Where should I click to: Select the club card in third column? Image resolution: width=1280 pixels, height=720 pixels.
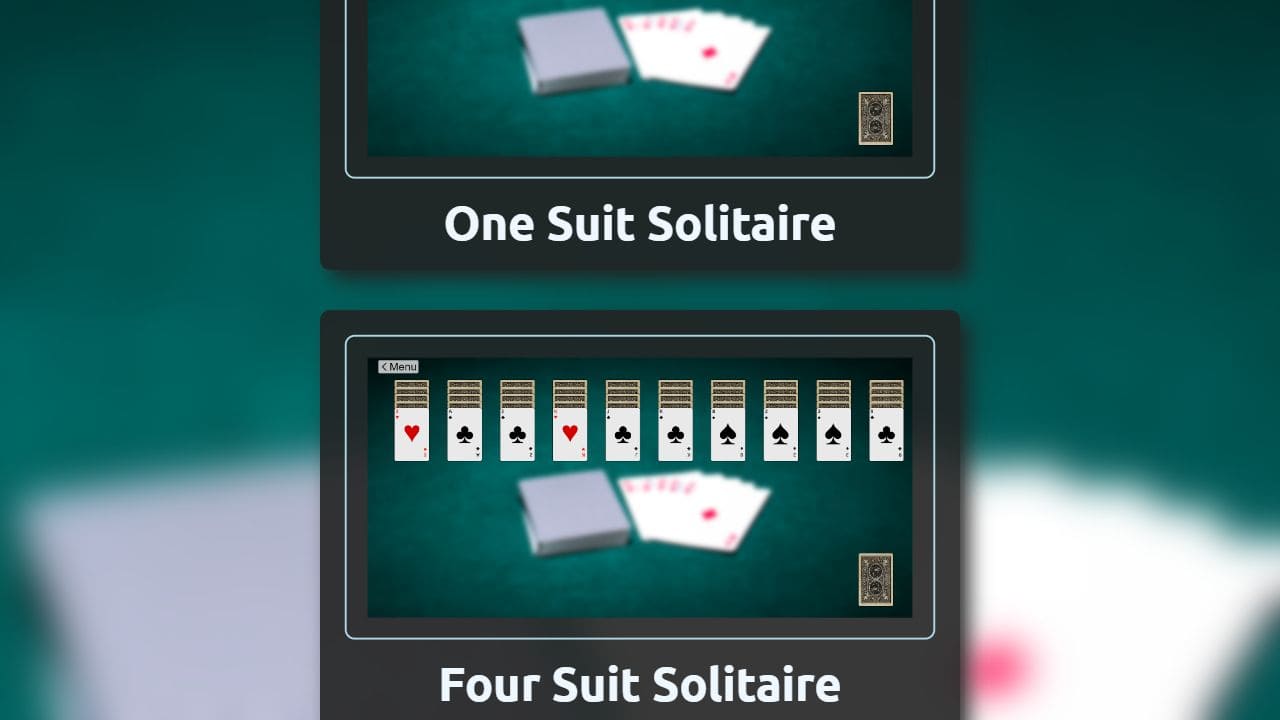tap(517, 434)
